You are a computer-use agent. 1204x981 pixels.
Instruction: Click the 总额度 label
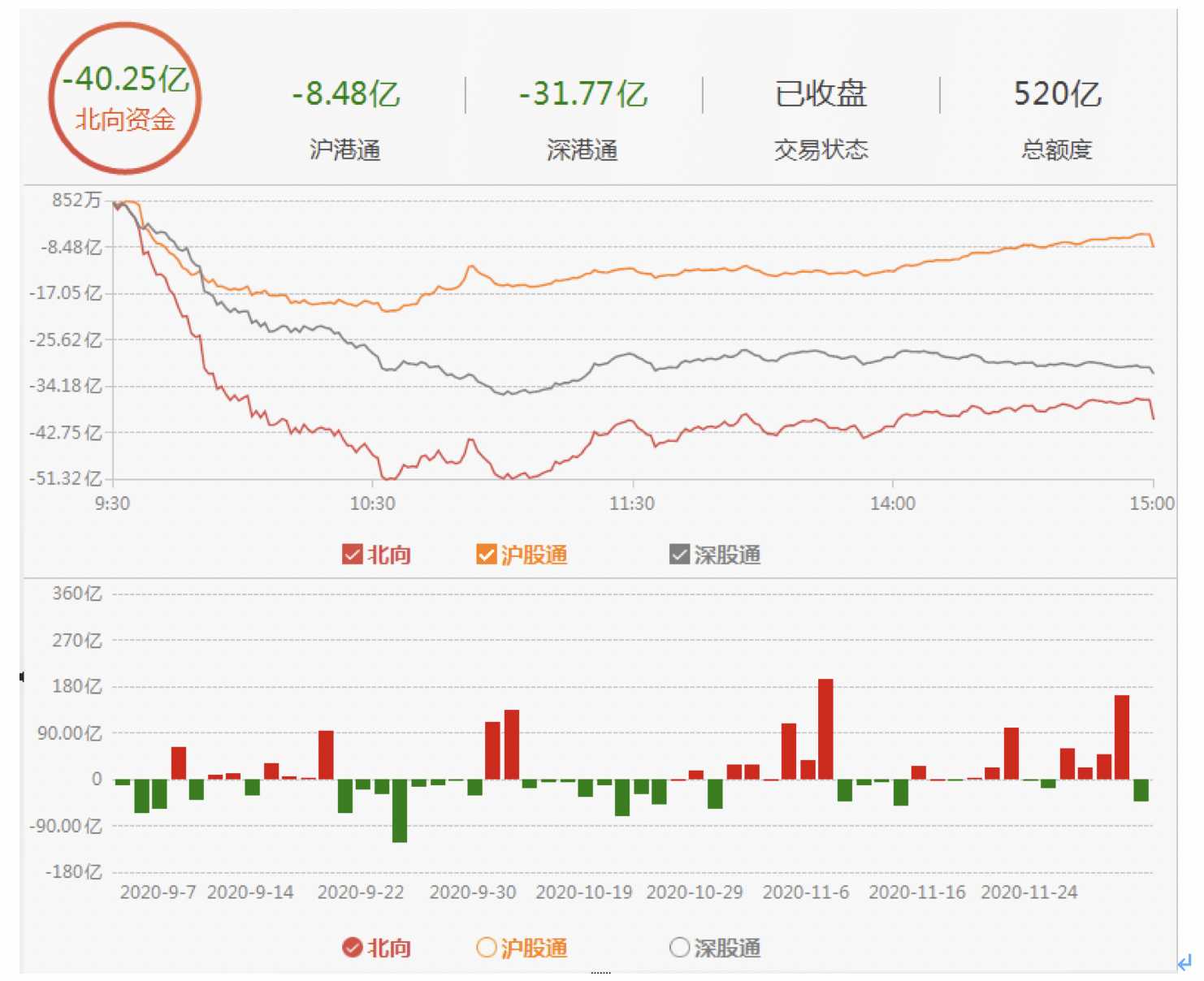1057,149
